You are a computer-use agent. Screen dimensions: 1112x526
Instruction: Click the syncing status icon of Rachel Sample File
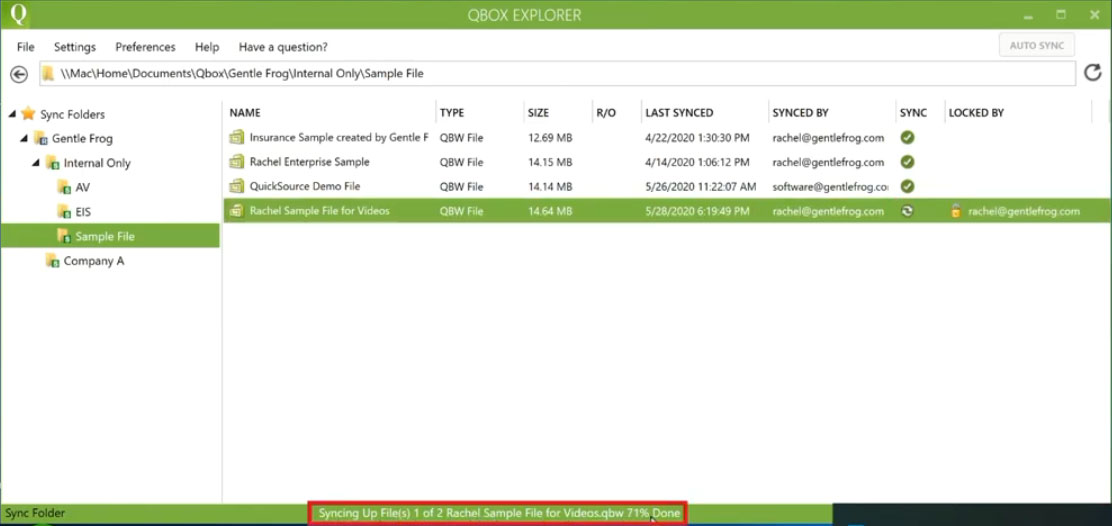click(907, 211)
